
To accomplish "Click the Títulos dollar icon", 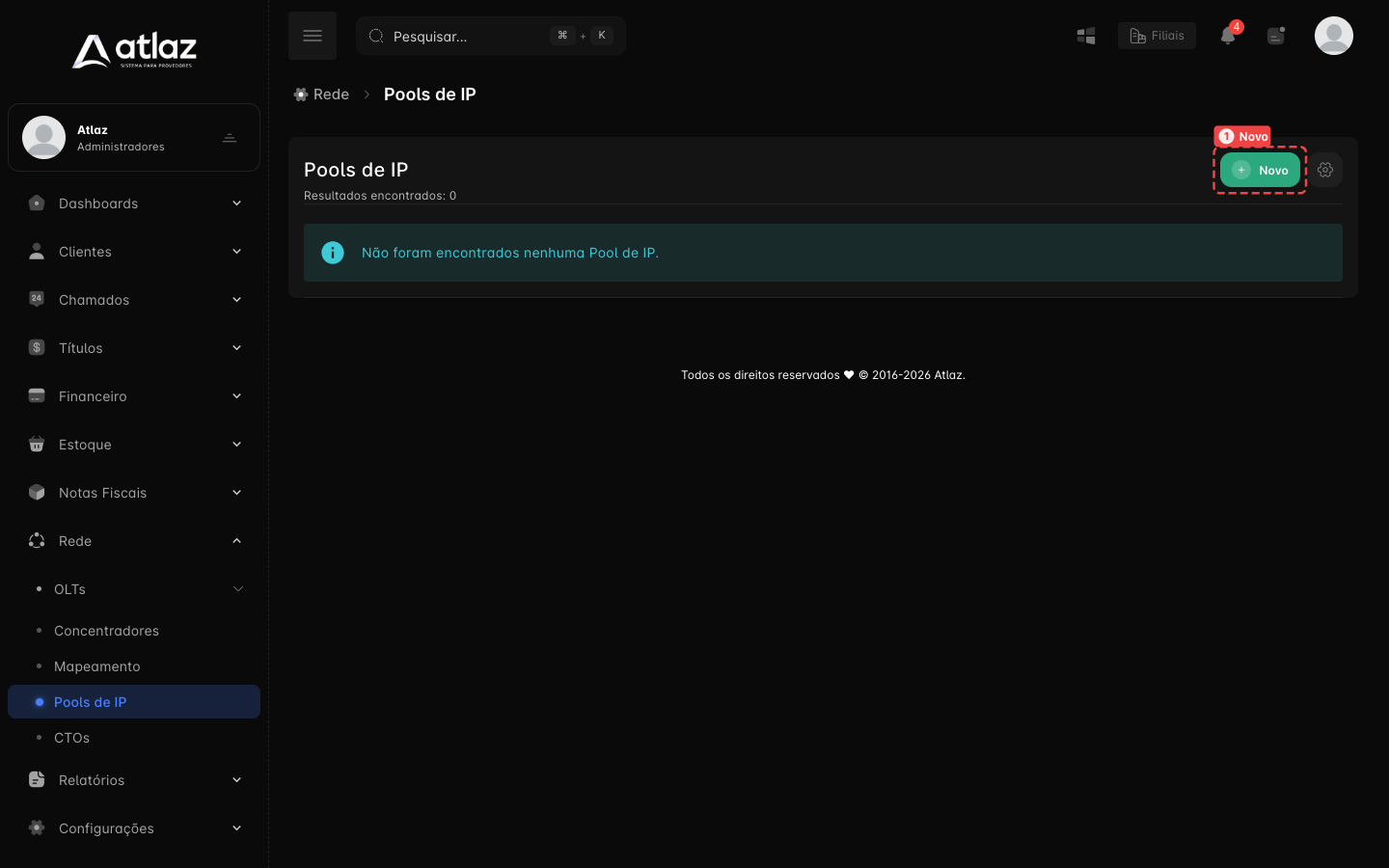I will (x=37, y=347).
